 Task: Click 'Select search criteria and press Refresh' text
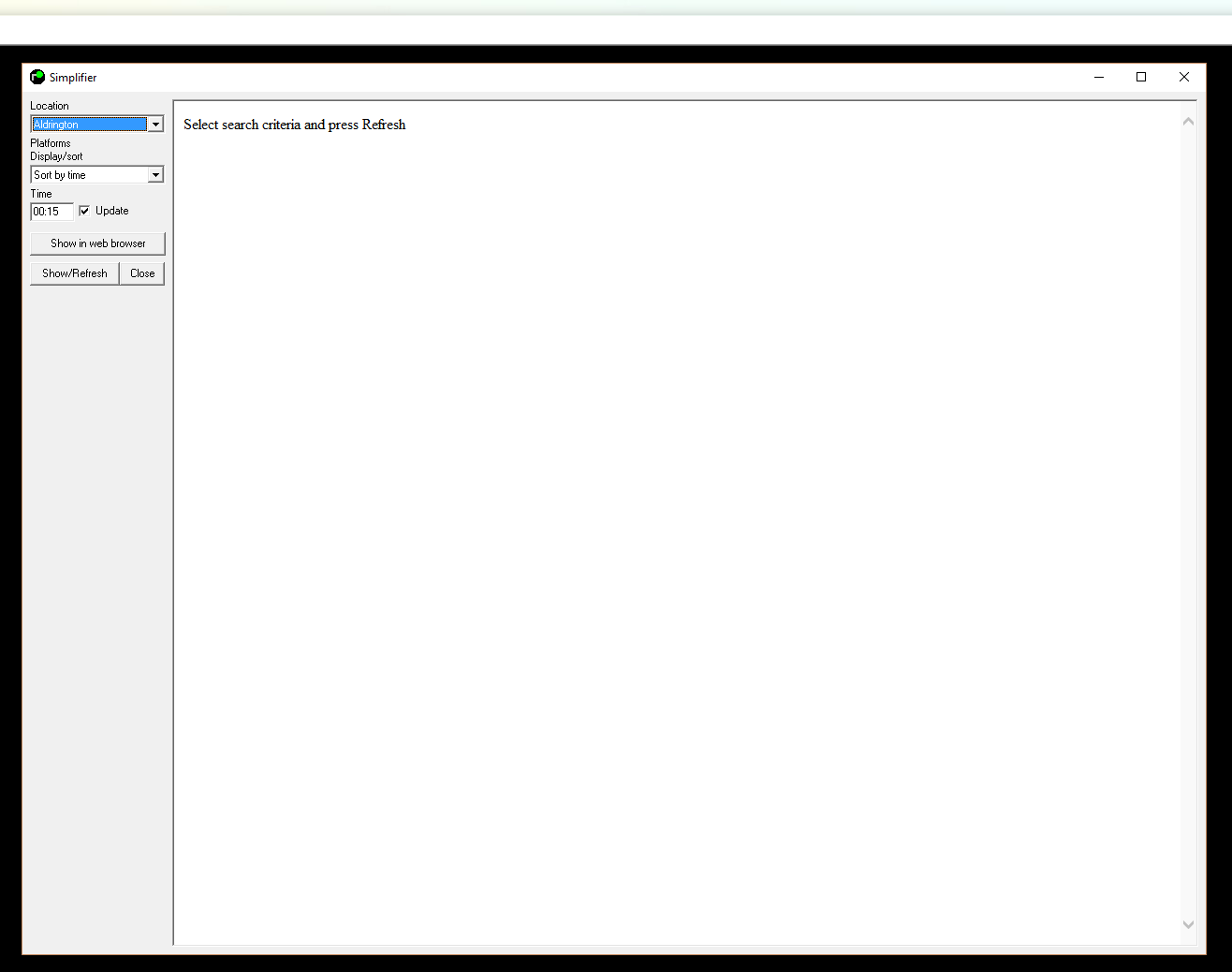point(295,125)
